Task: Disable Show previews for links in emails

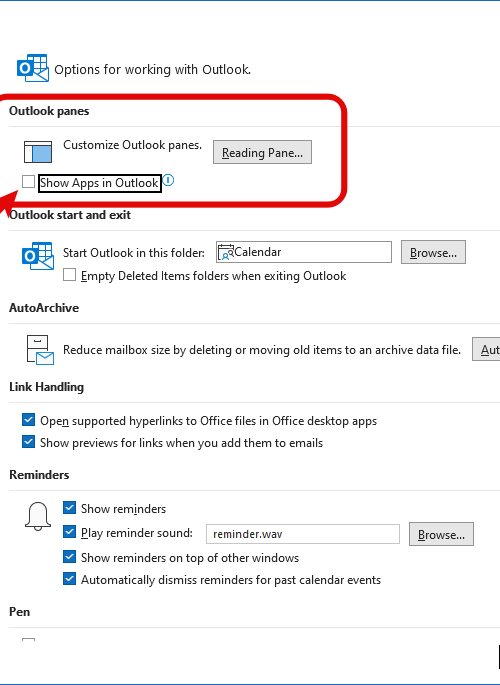Action: [28, 442]
